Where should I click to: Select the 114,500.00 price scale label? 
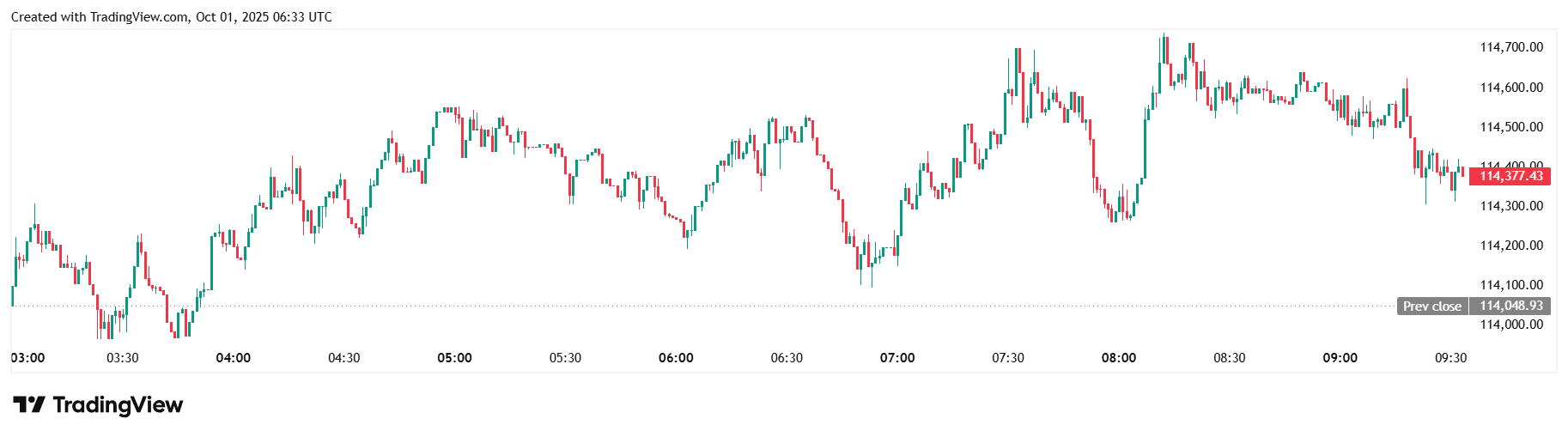[1511, 127]
